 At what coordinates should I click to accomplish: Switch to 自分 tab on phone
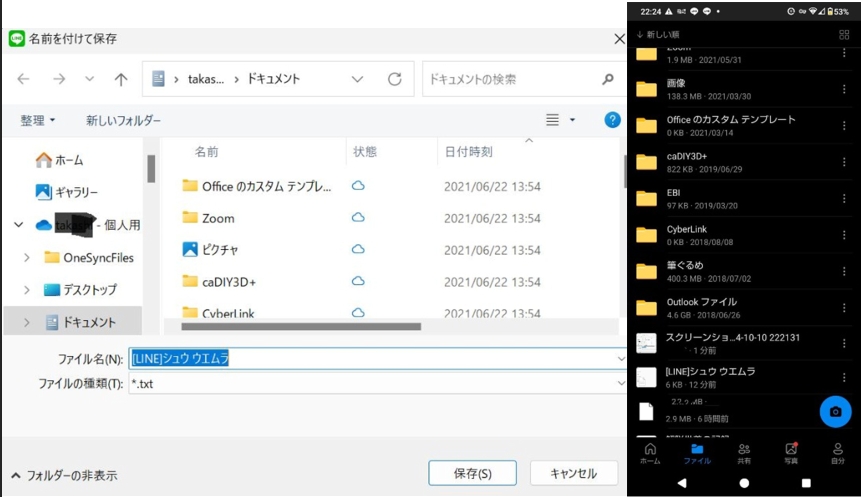[x=837, y=454]
